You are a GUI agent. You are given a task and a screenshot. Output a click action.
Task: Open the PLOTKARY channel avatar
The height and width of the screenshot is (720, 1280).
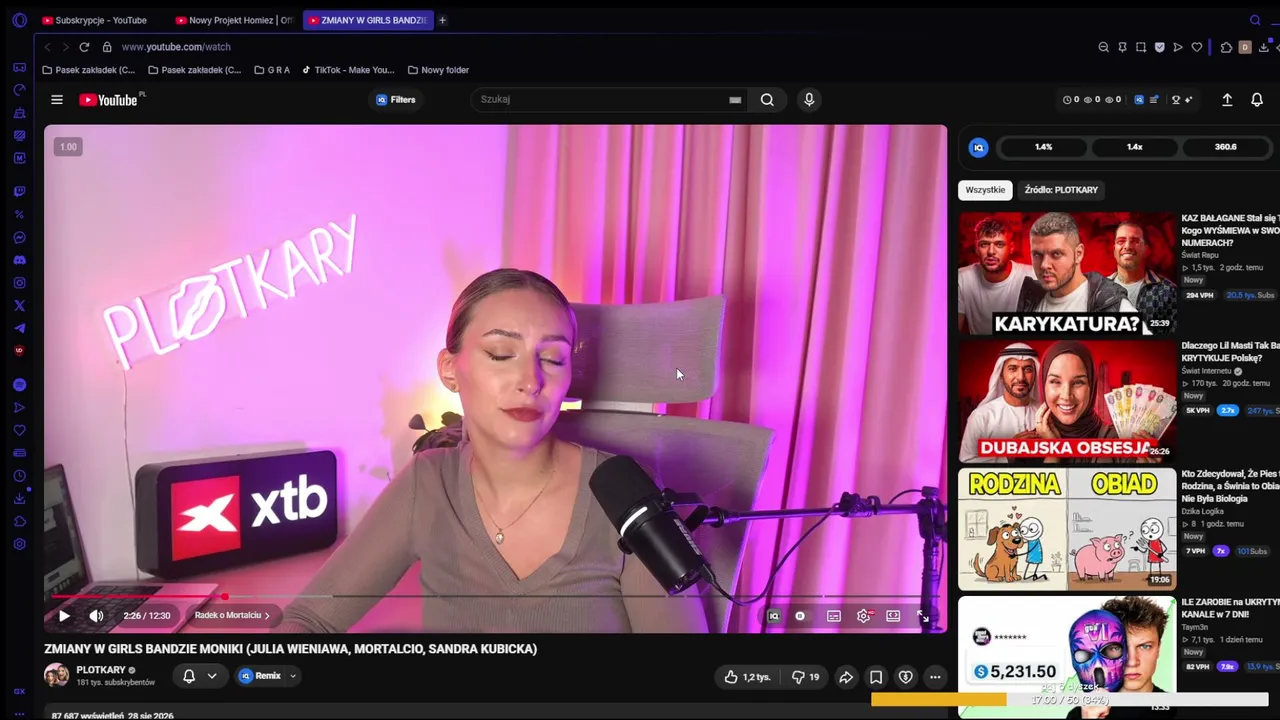click(x=56, y=676)
